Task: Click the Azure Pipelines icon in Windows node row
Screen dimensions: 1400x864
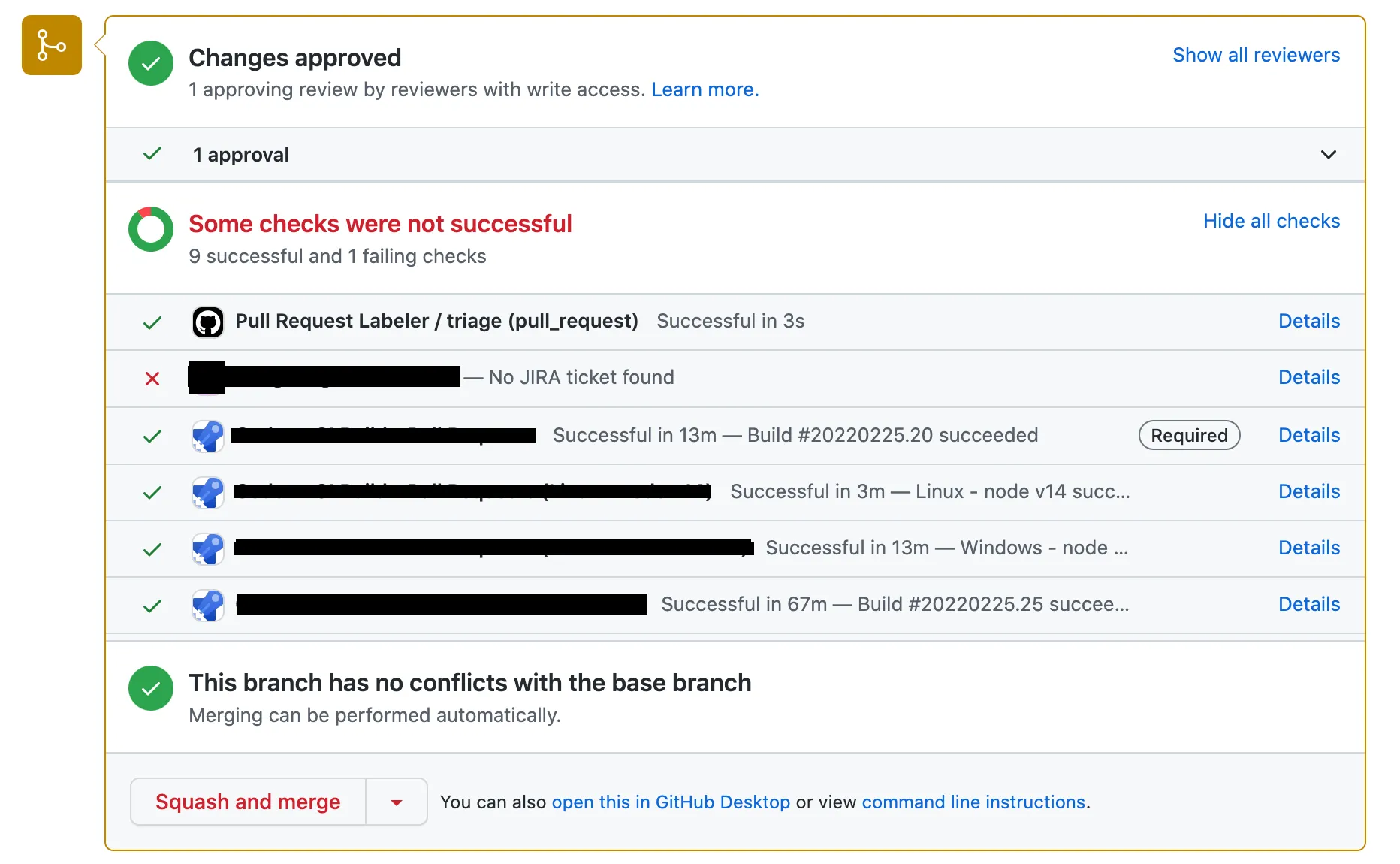Action: (208, 548)
